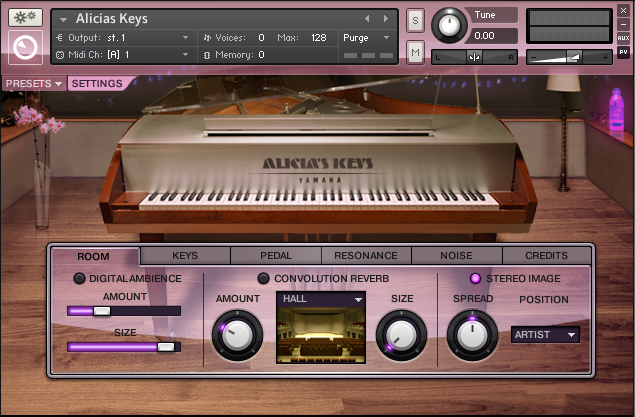Enable the Digital Ambience toggle

coord(79,278)
